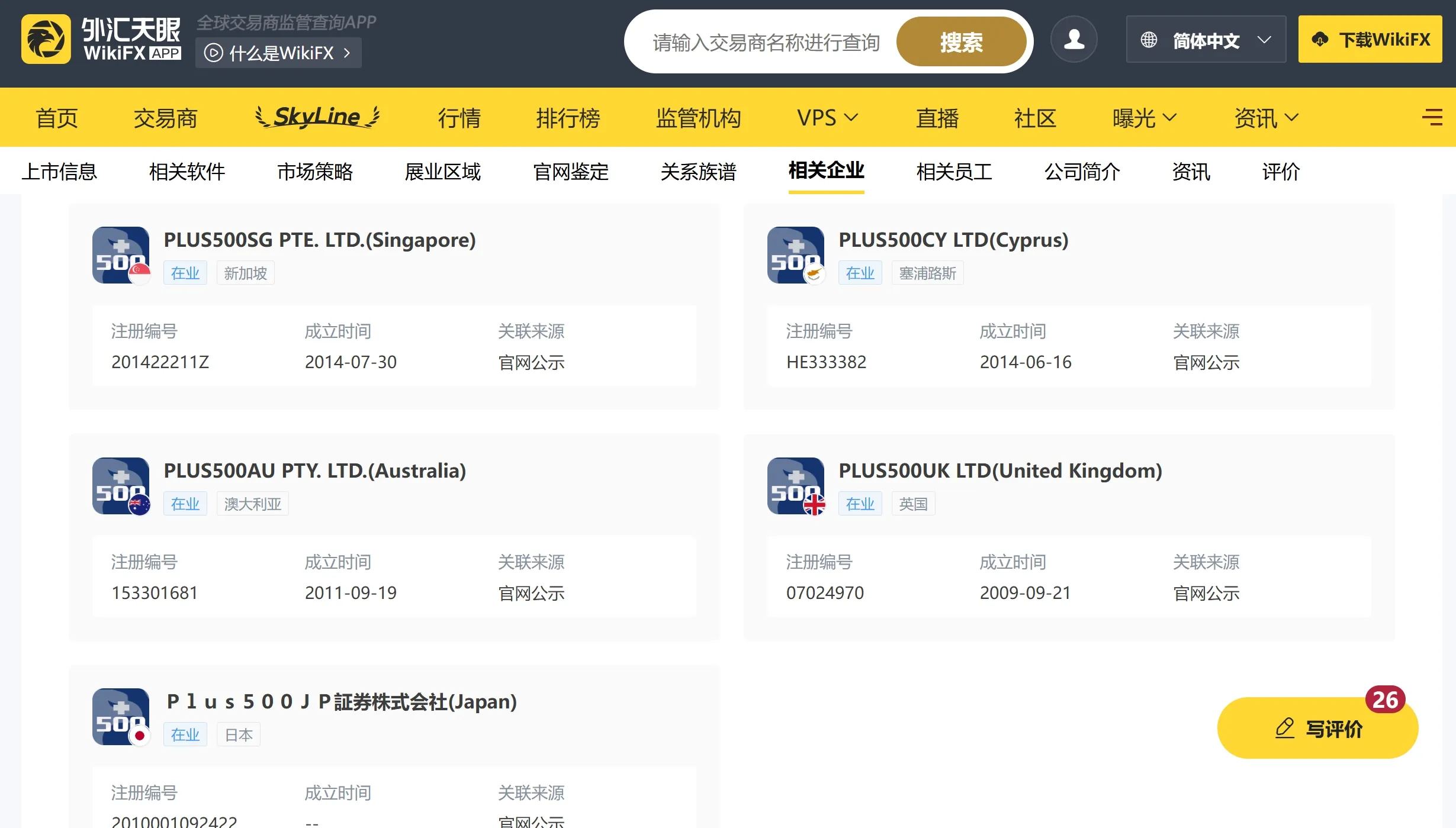This screenshot has width=1456, height=828.
Task: Click the 新加坡 country tag
Action: coord(246,273)
